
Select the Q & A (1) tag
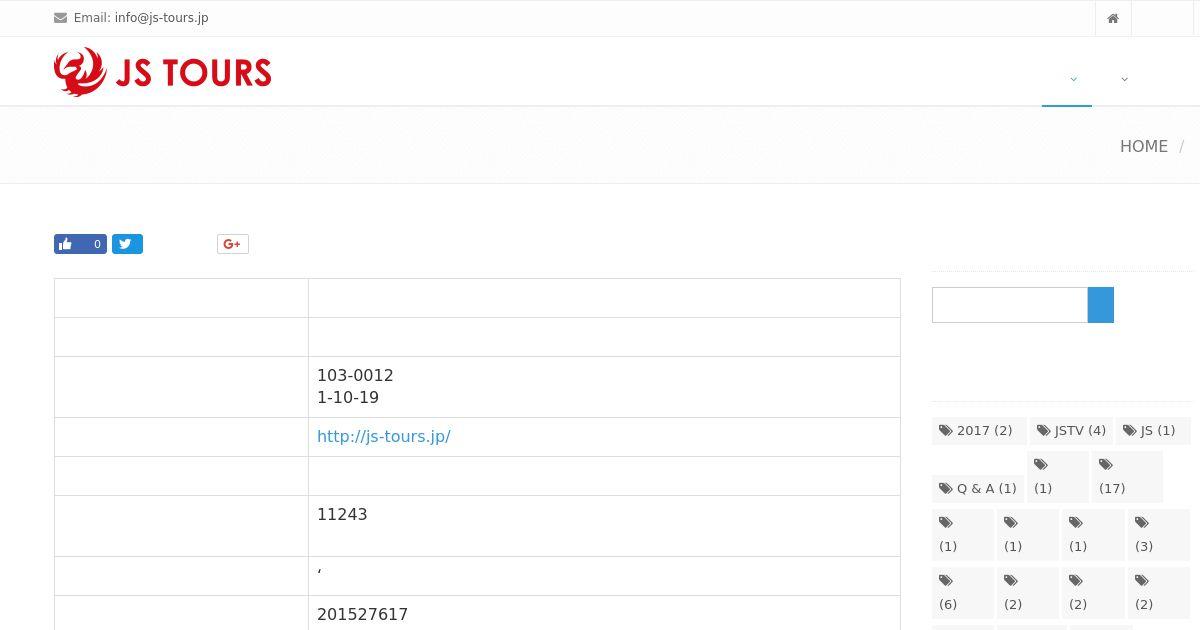[x=978, y=489]
